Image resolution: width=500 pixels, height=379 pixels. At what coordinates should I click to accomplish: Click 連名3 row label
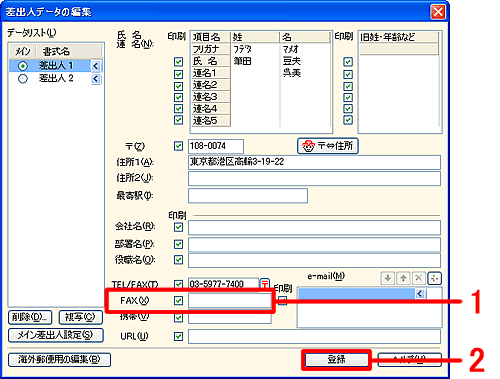tap(210, 97)
